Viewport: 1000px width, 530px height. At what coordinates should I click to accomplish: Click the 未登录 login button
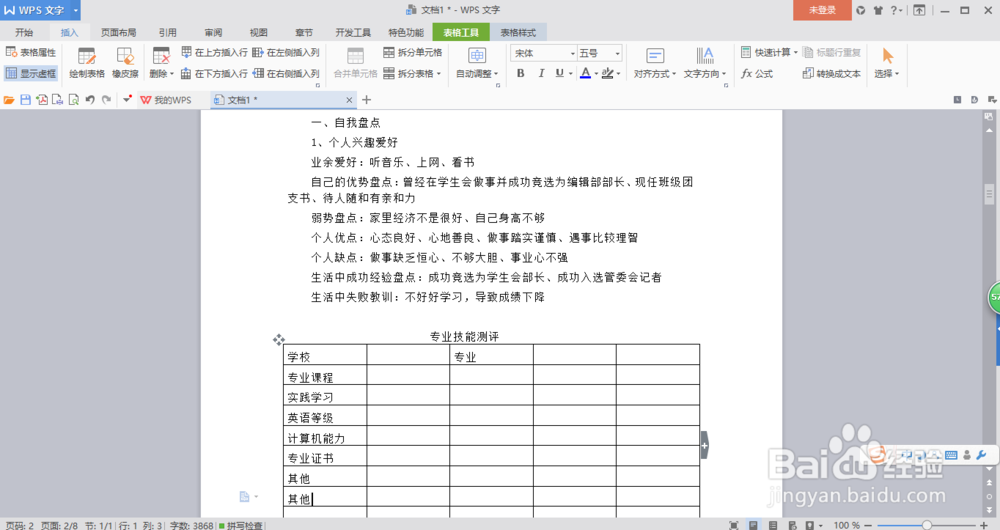click(822, 10)
